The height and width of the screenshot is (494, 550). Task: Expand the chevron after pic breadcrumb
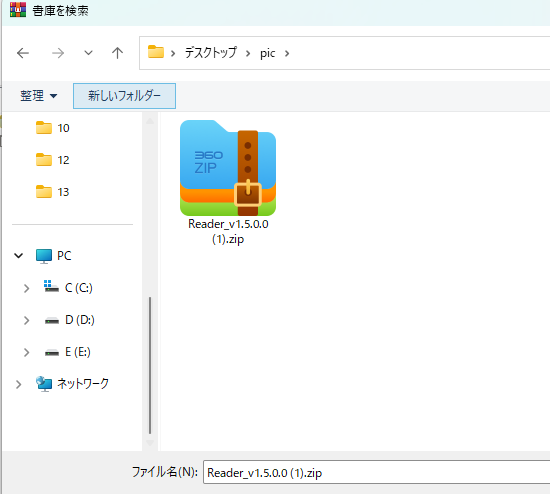(x=287, y=53)
